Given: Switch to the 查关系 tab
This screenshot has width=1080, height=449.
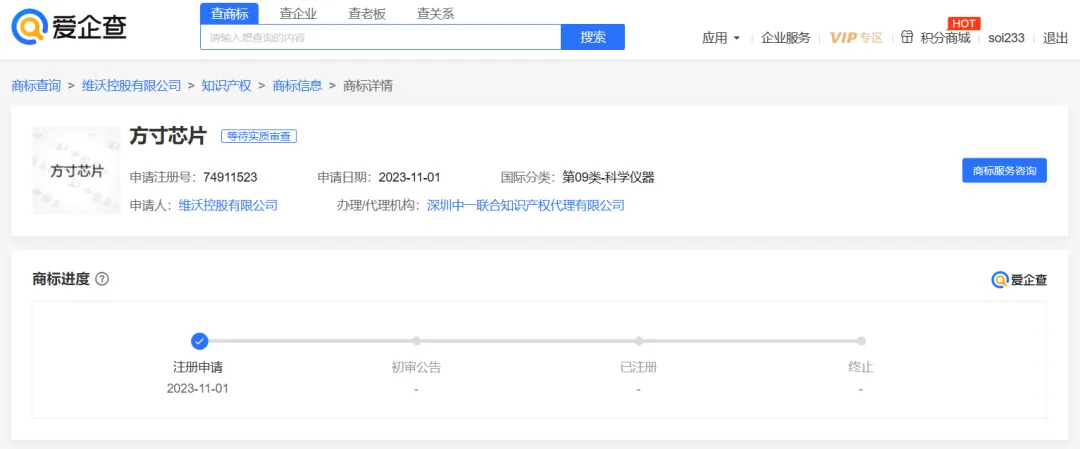Looking at the screenshot, I should (x=435, y=13).
